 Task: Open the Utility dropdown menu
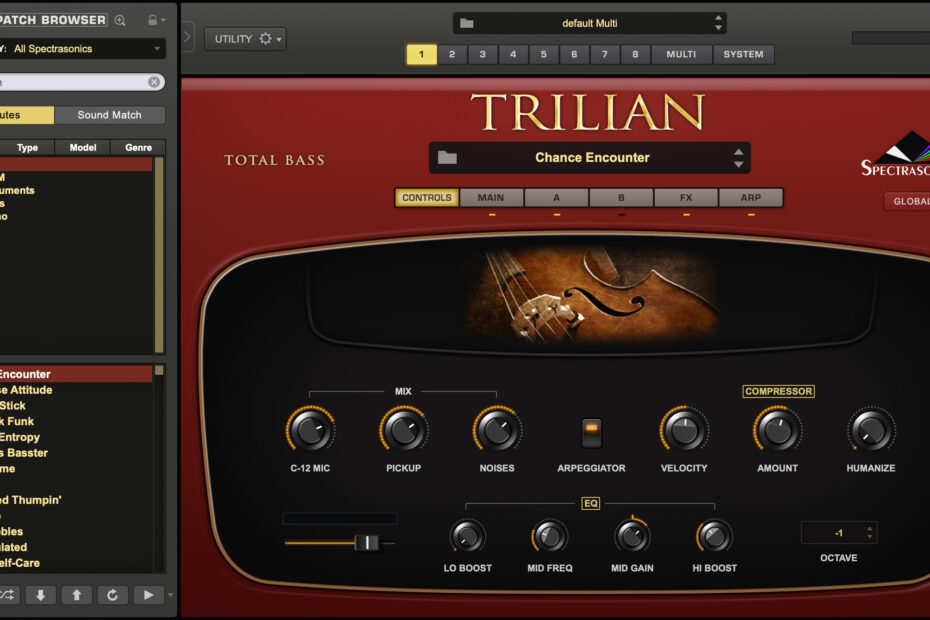tap(246, 39)
